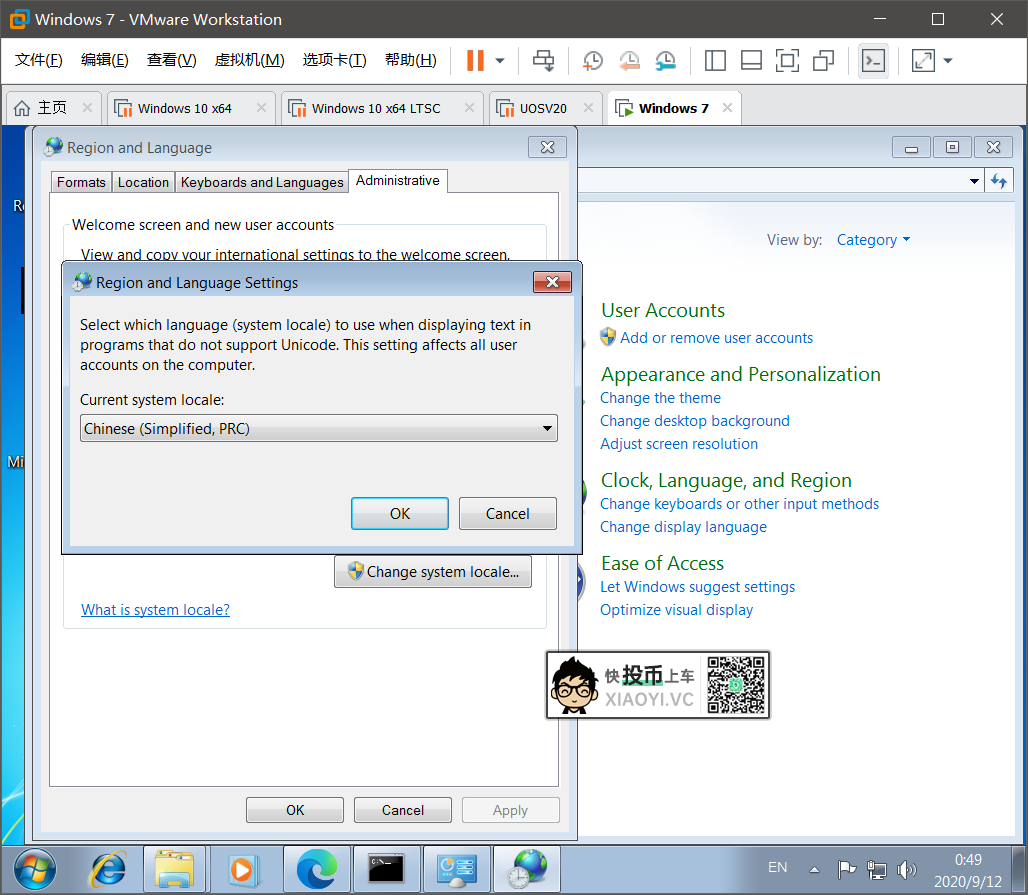Click the take snapshot clock icon
Viewport: 1028px width, 895px height.
point(593,61)
